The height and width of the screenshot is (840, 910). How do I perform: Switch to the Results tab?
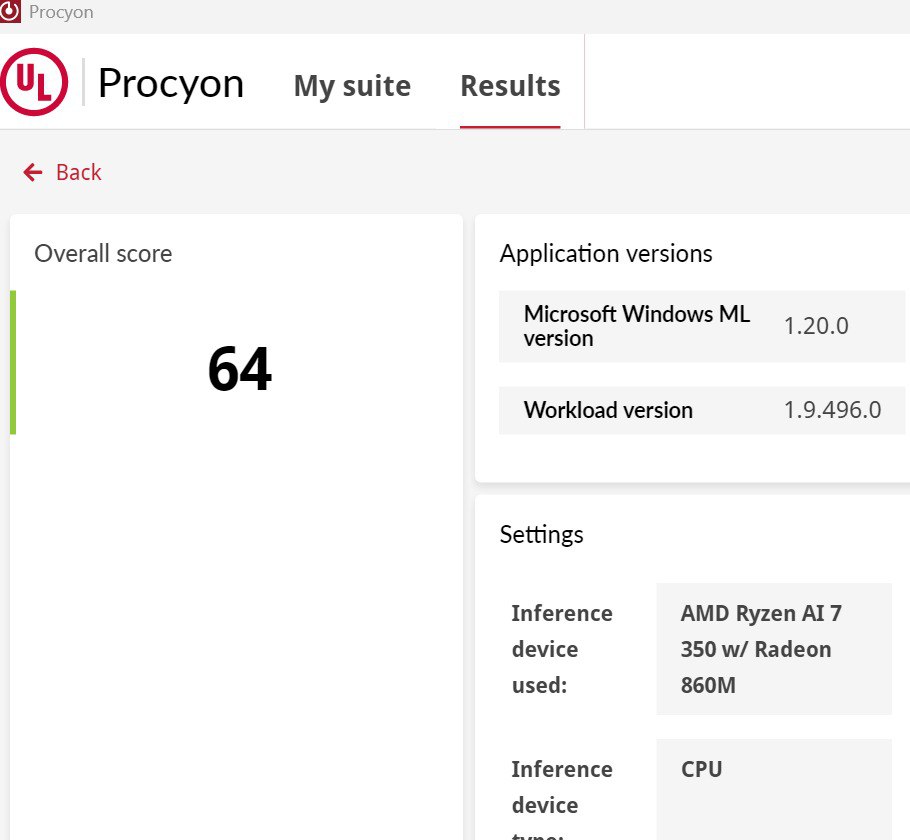tap(510, 86)
